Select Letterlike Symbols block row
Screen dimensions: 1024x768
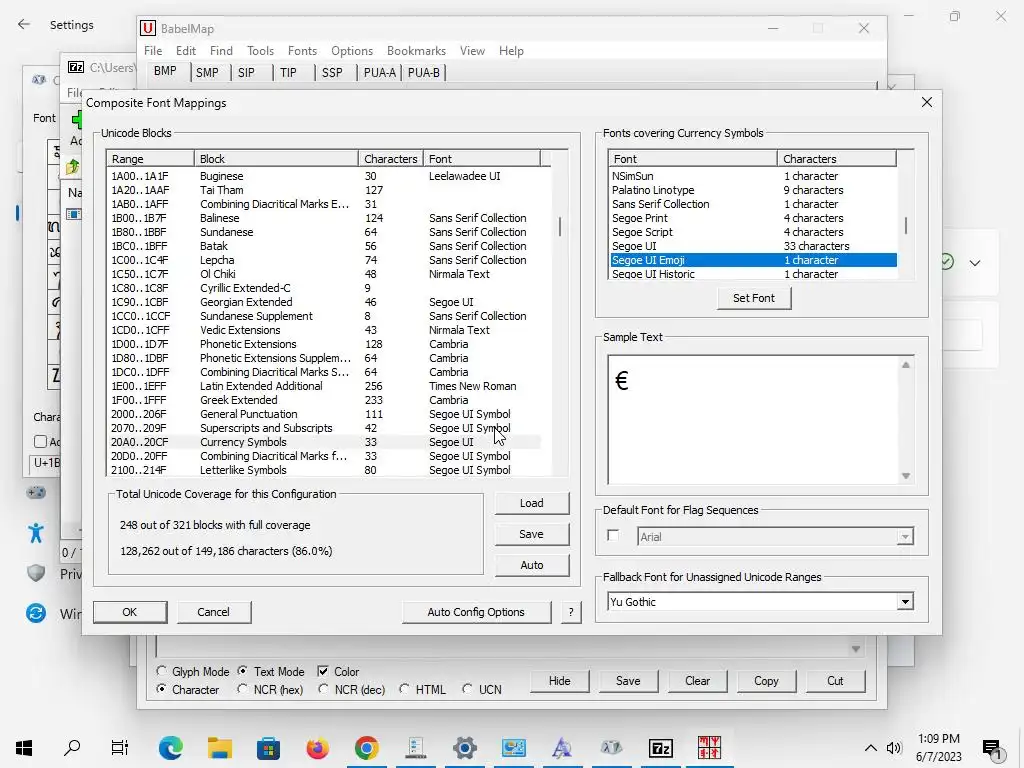click(324, 470)
